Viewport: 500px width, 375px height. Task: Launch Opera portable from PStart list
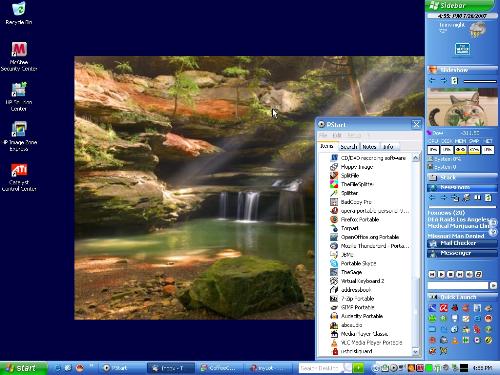point(369,211)
